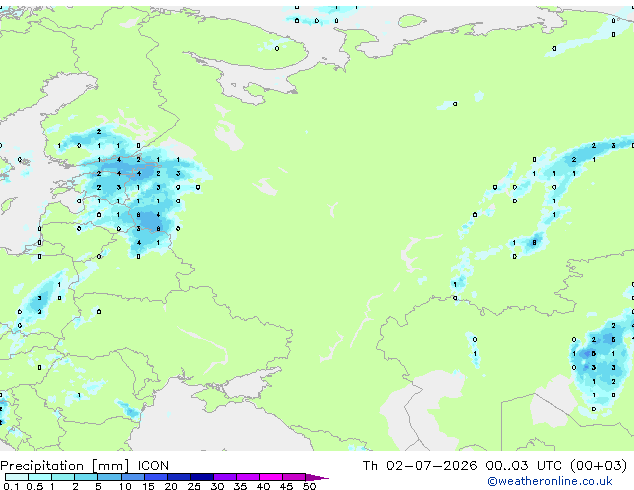Open the weatheronline.co.uk copyright link
Screen dimensions: 634x490
(x=550, y=481)
